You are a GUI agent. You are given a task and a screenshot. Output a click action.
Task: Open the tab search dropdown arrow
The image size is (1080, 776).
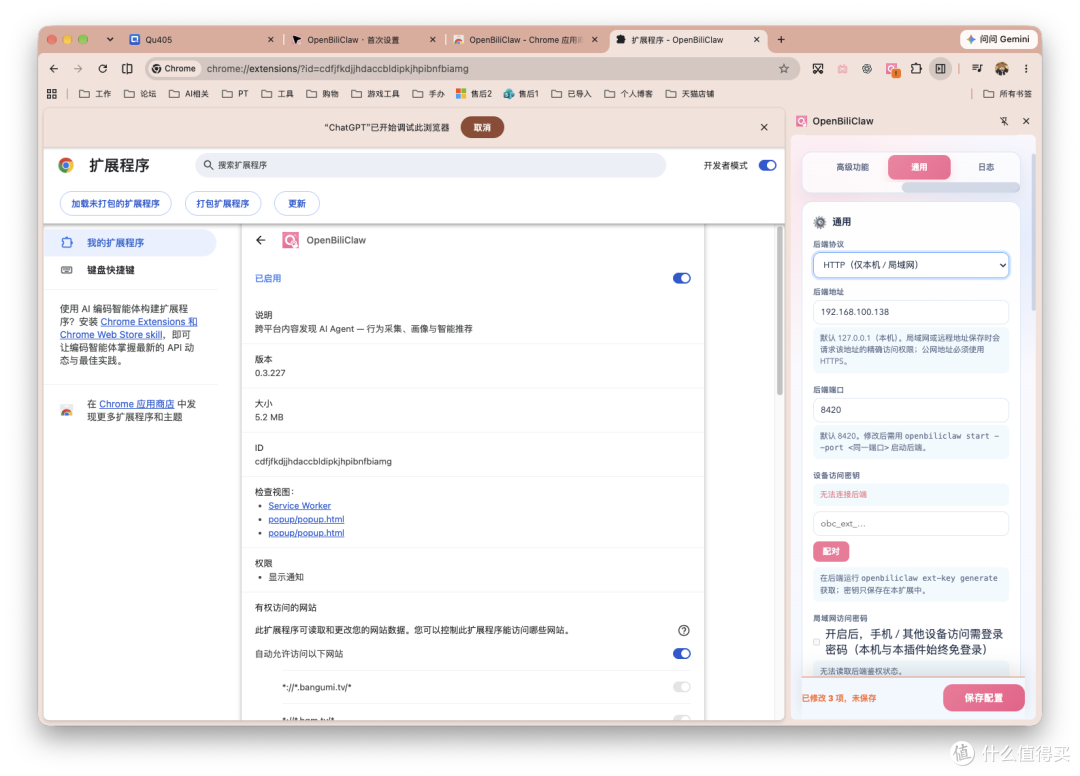[x=110, y=40]
